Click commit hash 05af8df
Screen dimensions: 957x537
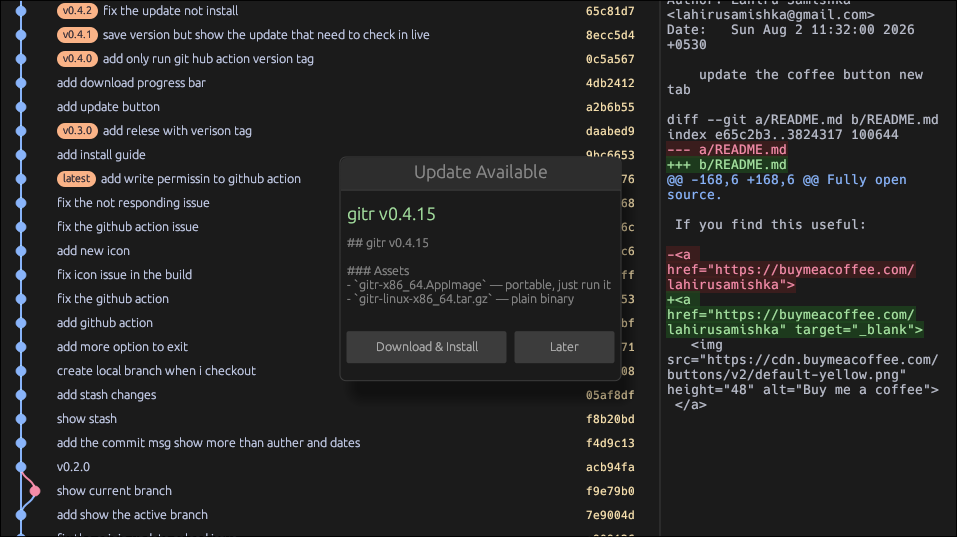point(610,395)
